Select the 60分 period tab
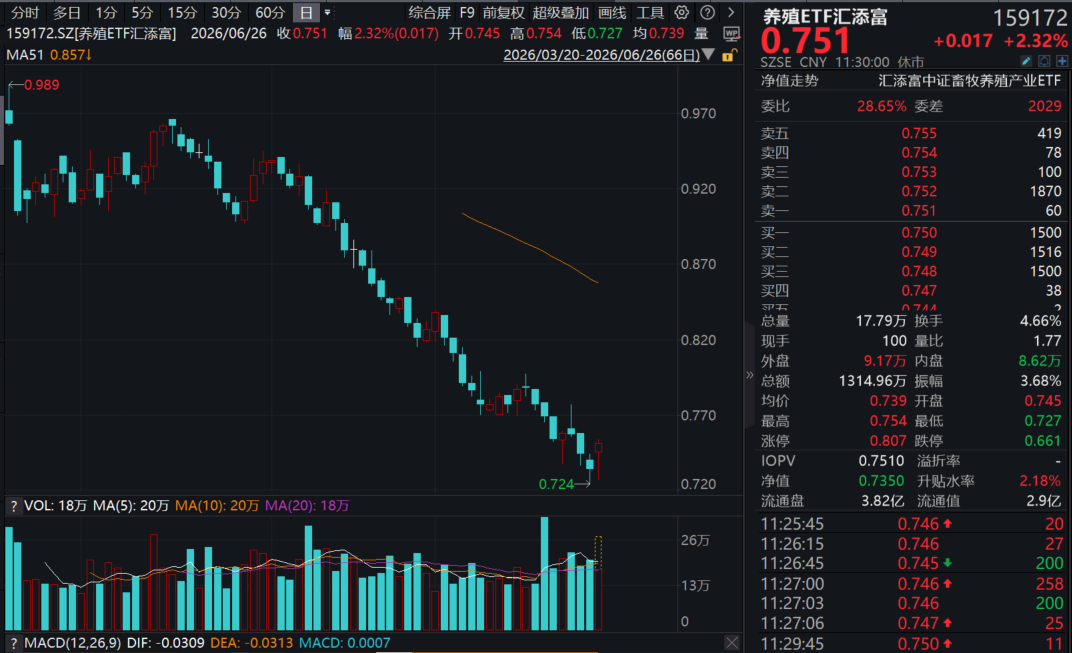This screenshot has height=653, width=1072. tap(269, 12)
